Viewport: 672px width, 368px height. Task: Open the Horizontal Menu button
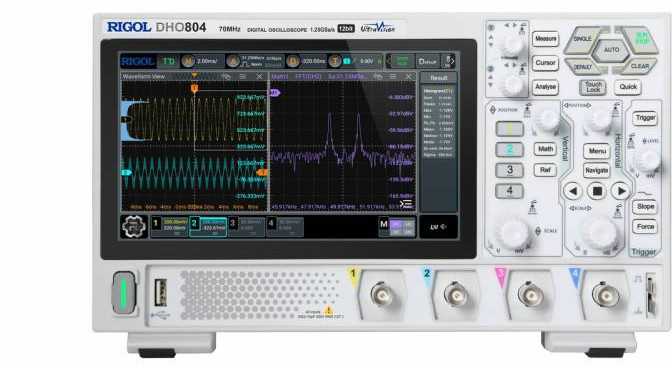click(597, 151)
